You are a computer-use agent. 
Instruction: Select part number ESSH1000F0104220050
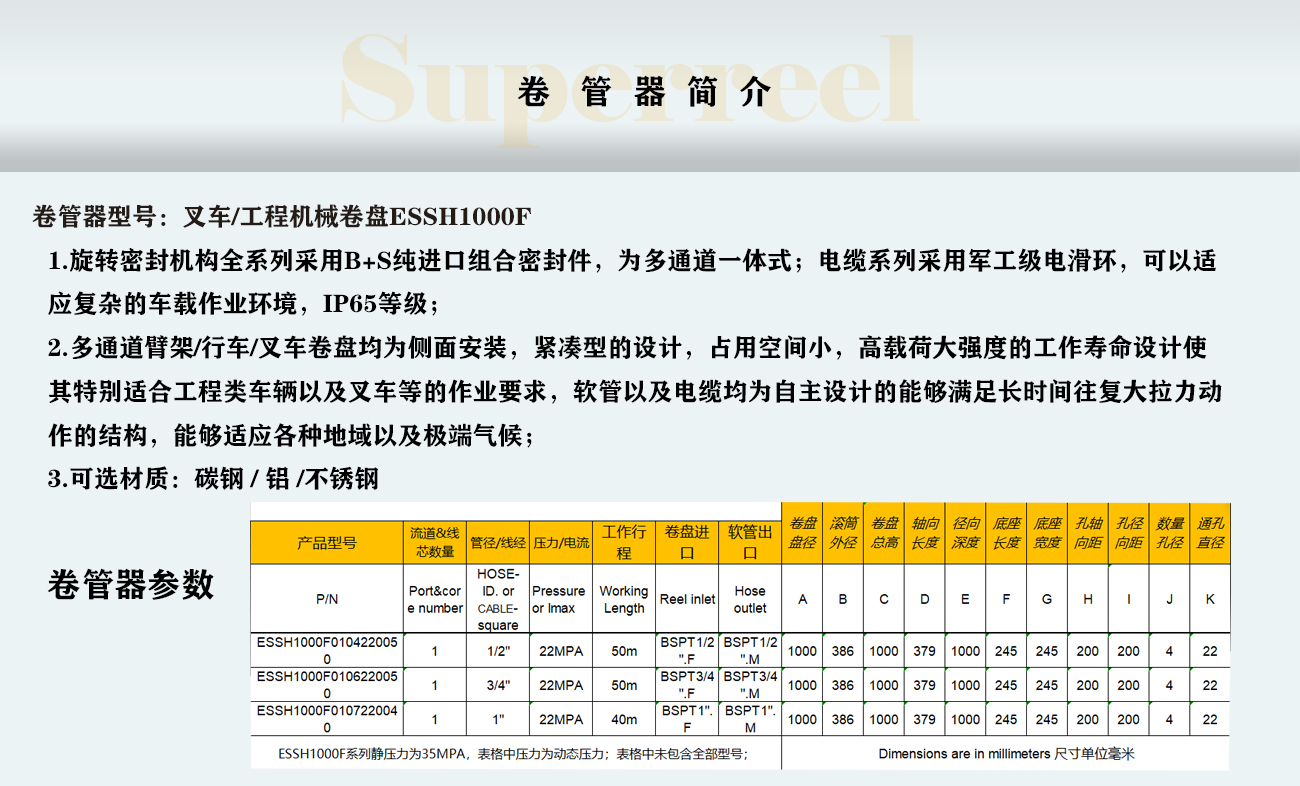[326, 651]
